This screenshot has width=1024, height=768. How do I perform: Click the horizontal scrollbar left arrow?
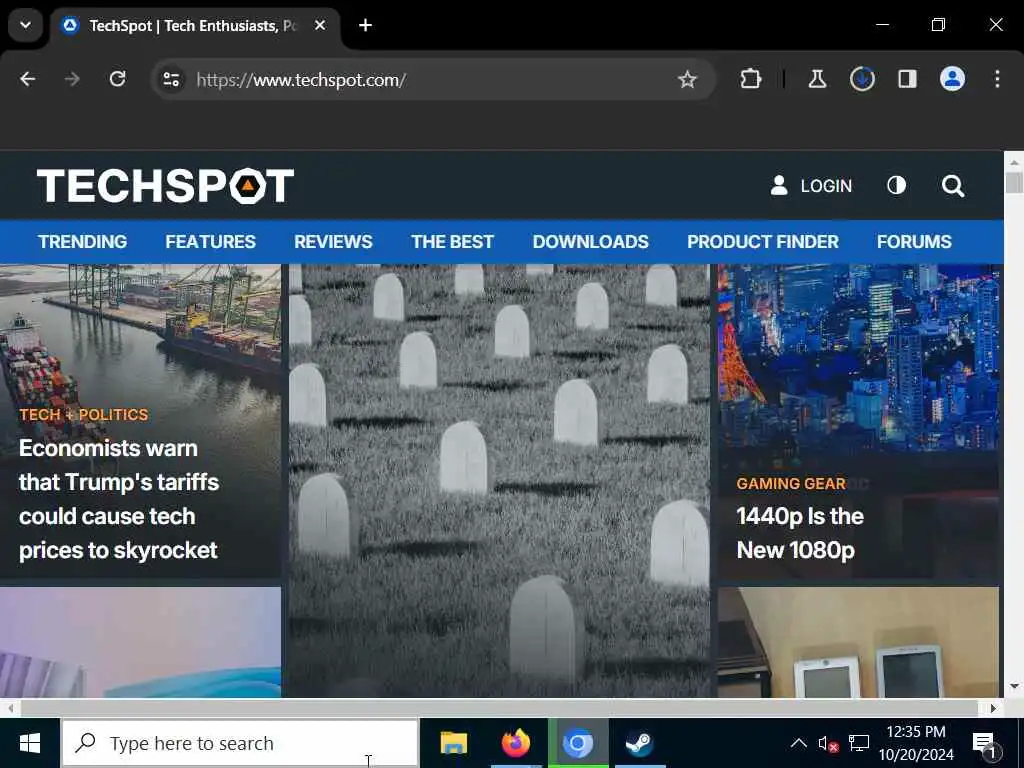10,708
